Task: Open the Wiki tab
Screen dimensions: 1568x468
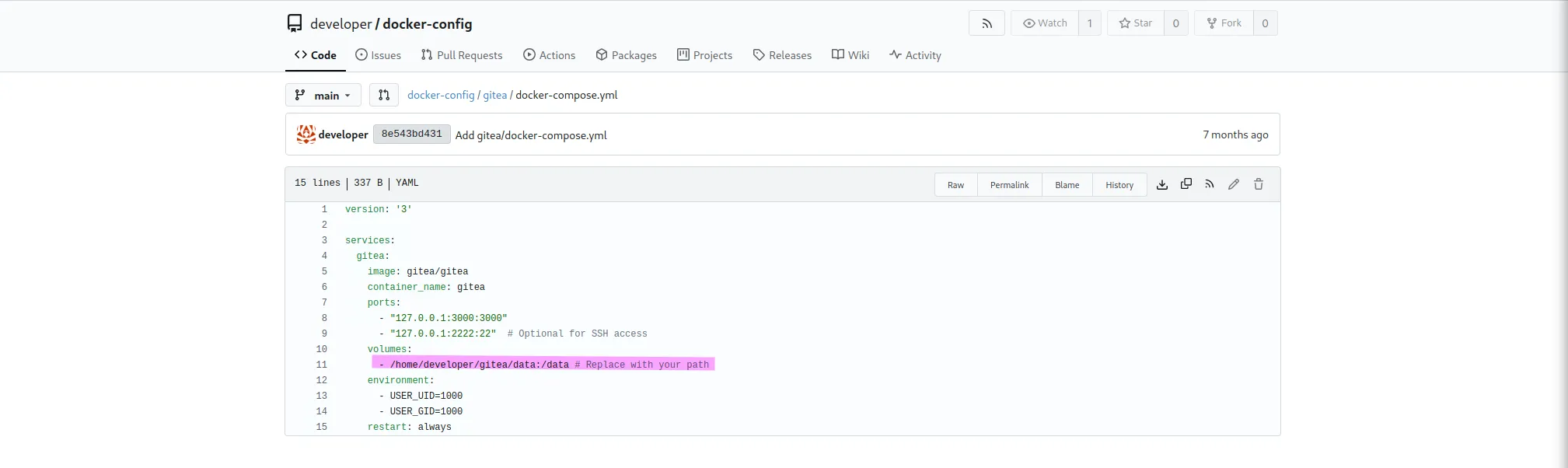Action: coord(850,55)
